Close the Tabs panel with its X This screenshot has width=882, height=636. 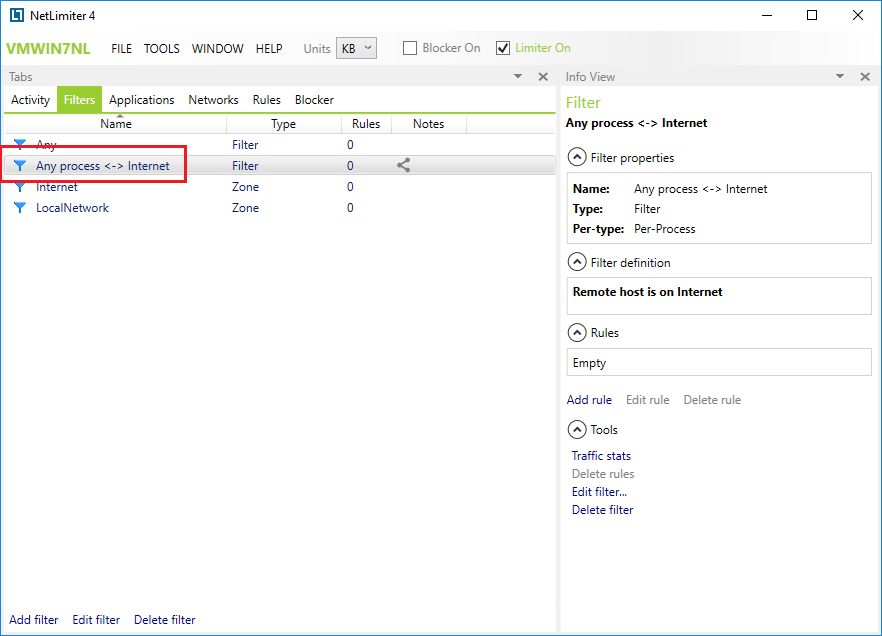point(543,77)
